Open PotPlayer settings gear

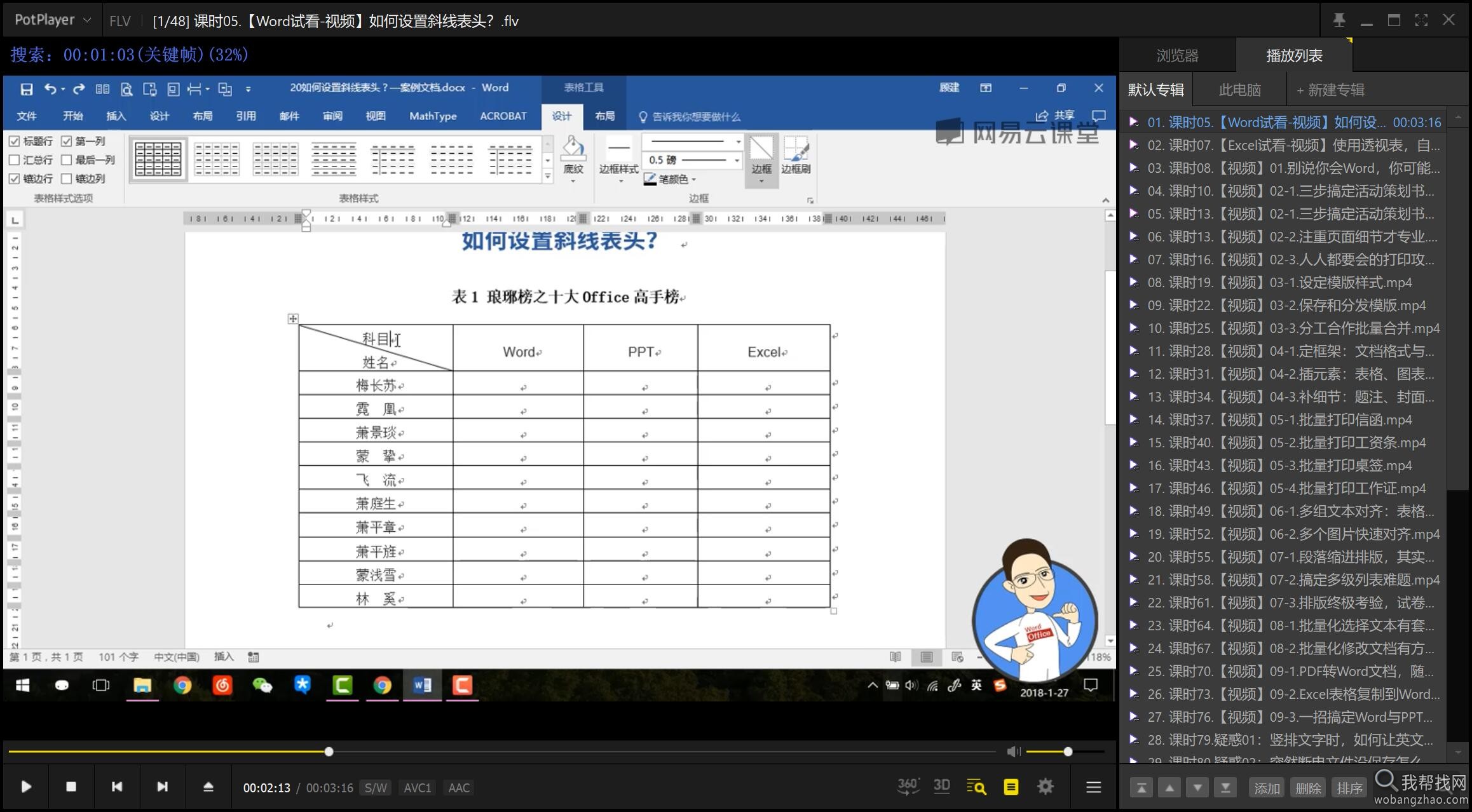(x=1046, y=787)
